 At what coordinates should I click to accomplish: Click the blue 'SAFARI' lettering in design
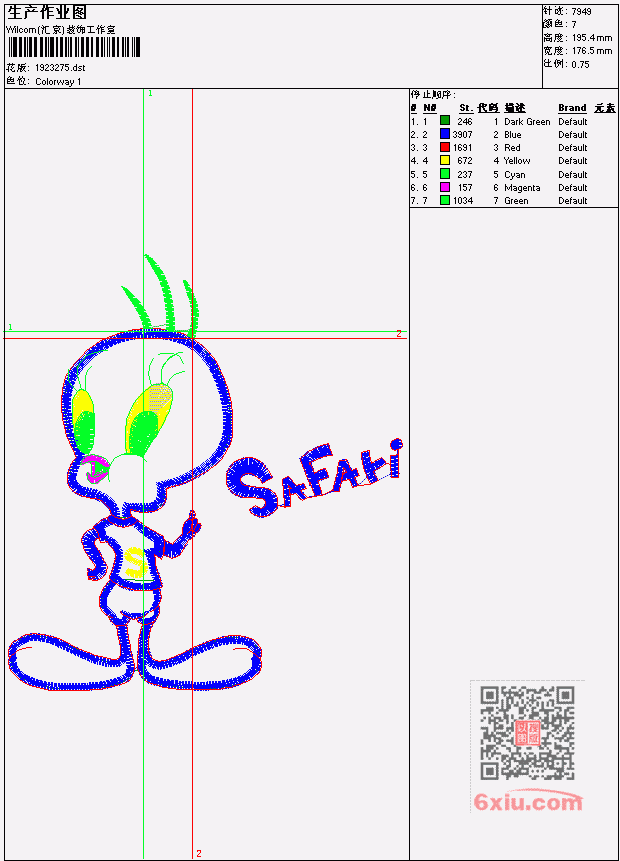[x=315, y=478]
